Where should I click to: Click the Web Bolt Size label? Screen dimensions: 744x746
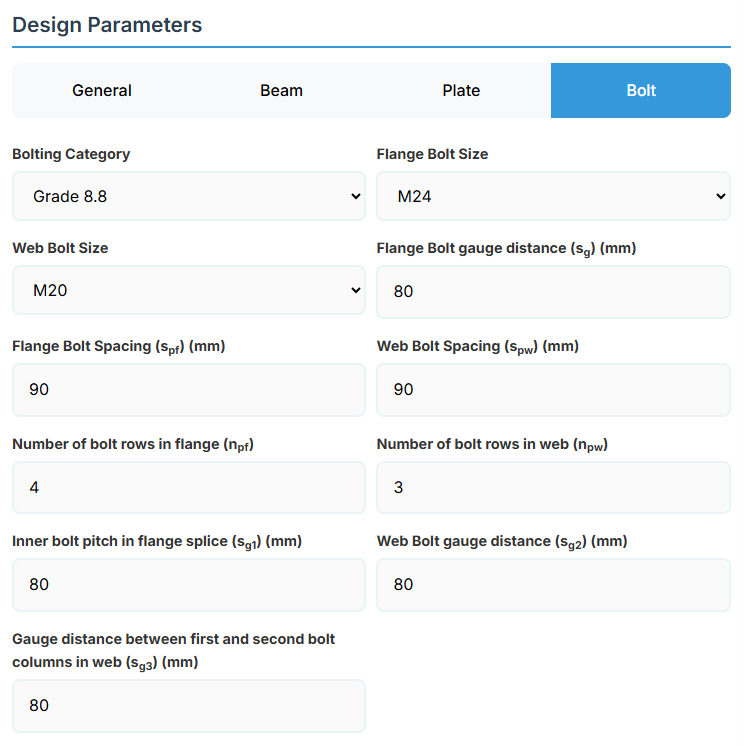pos(60,248)
